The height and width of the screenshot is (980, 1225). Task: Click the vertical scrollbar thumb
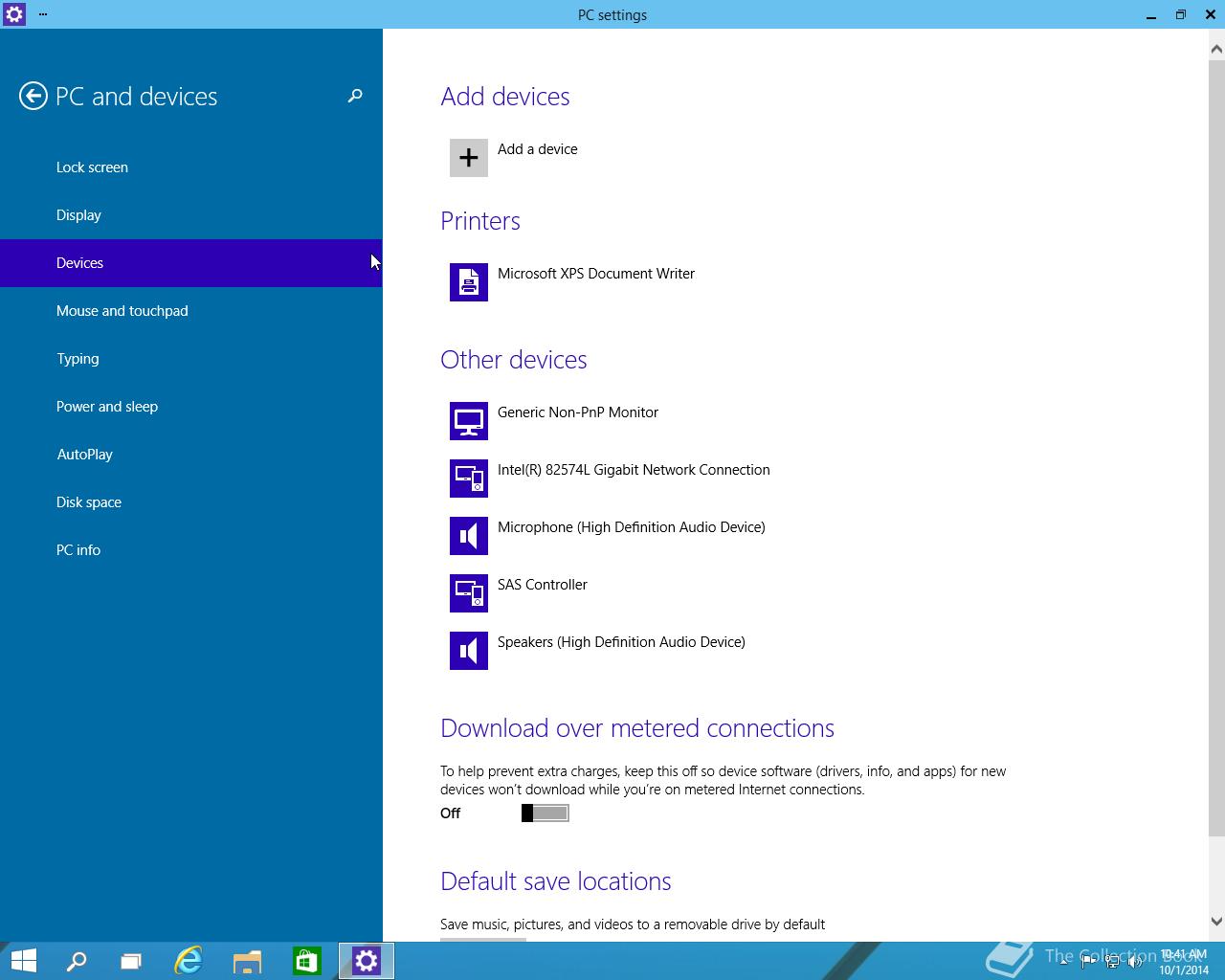point(1216,446)
